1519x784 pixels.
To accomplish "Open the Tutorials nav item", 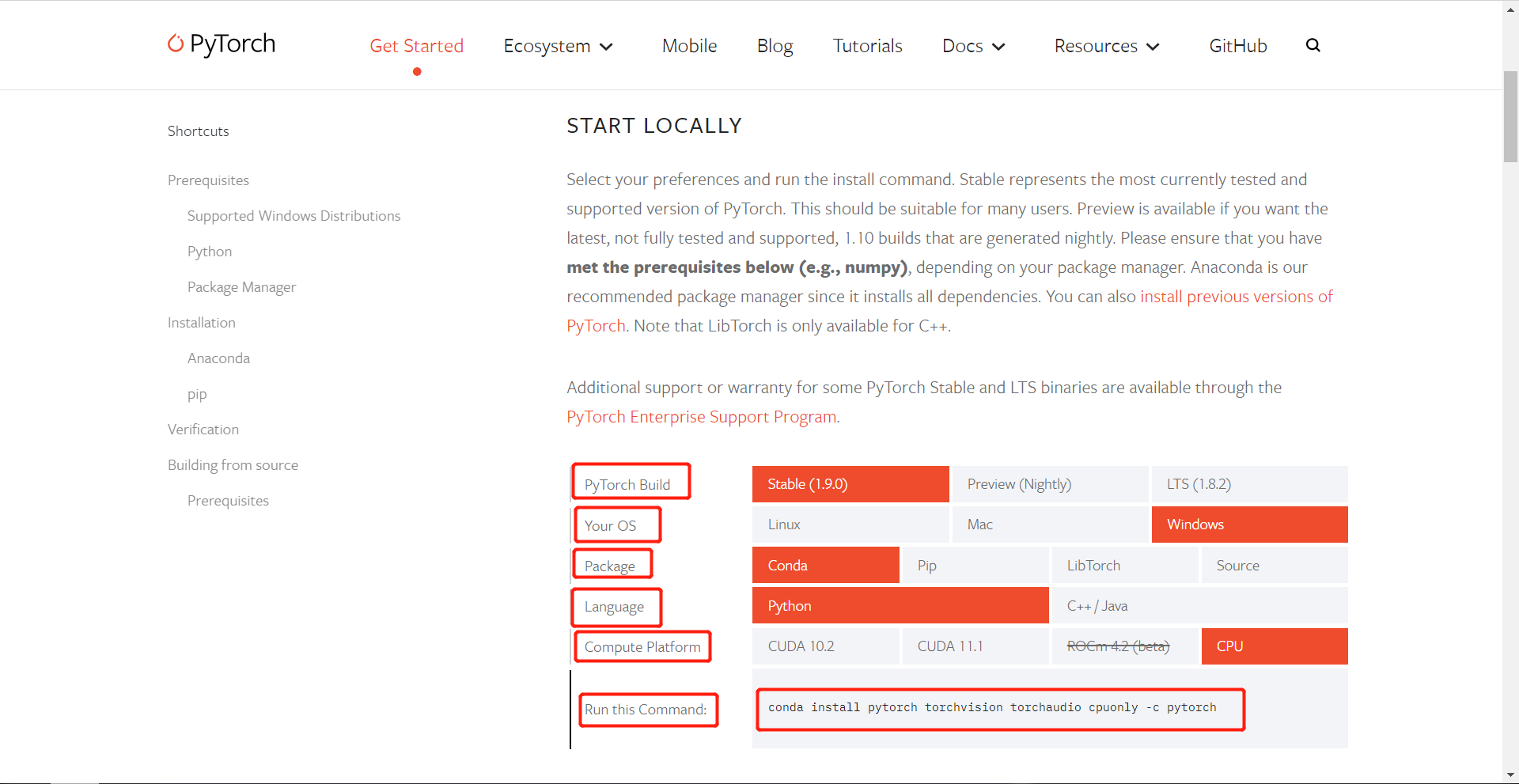I will coord(868,46).
